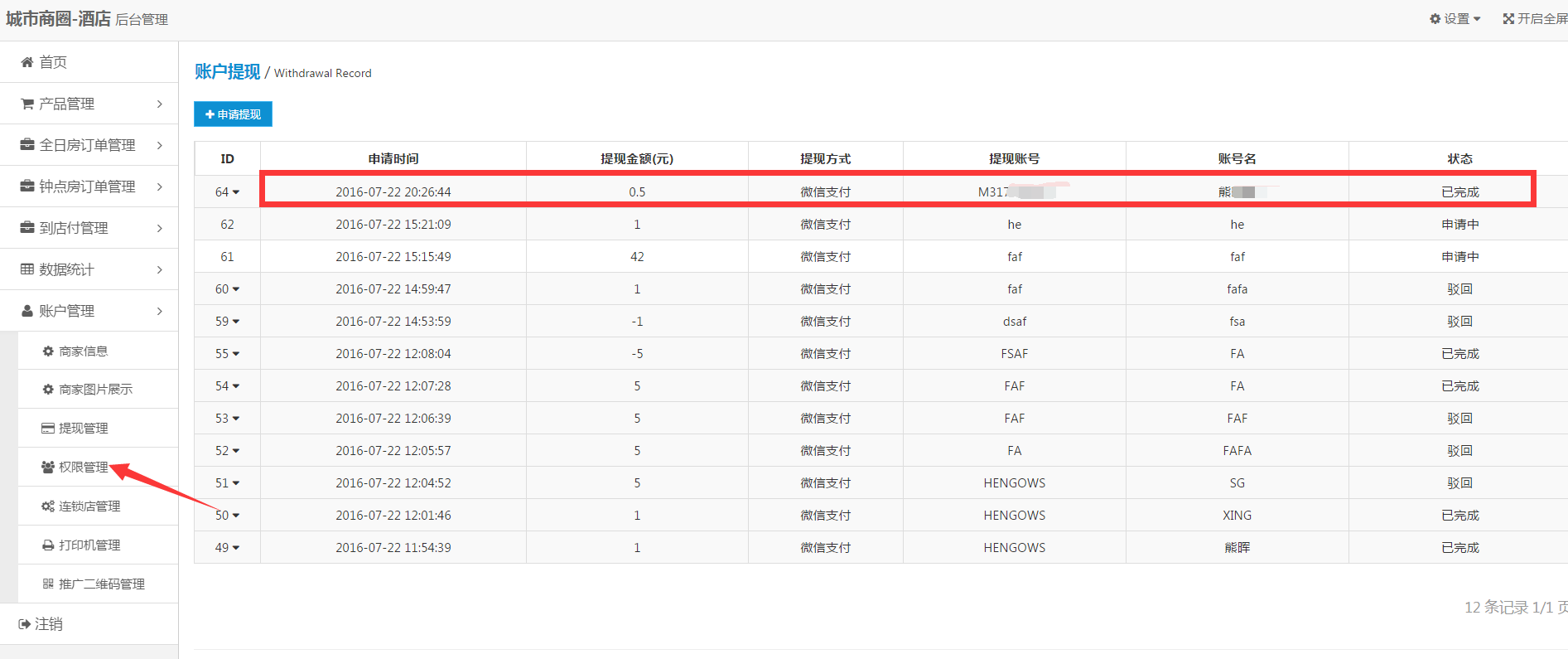The height and width of the screenshot is (659, 1568).
Task: Click the ID cell 61
Action: [227, 257]
